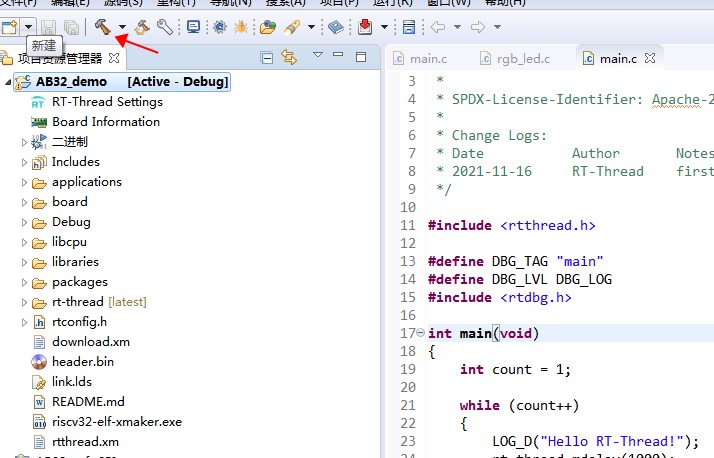
Task: Open Board Information
Action: point(106,122)
